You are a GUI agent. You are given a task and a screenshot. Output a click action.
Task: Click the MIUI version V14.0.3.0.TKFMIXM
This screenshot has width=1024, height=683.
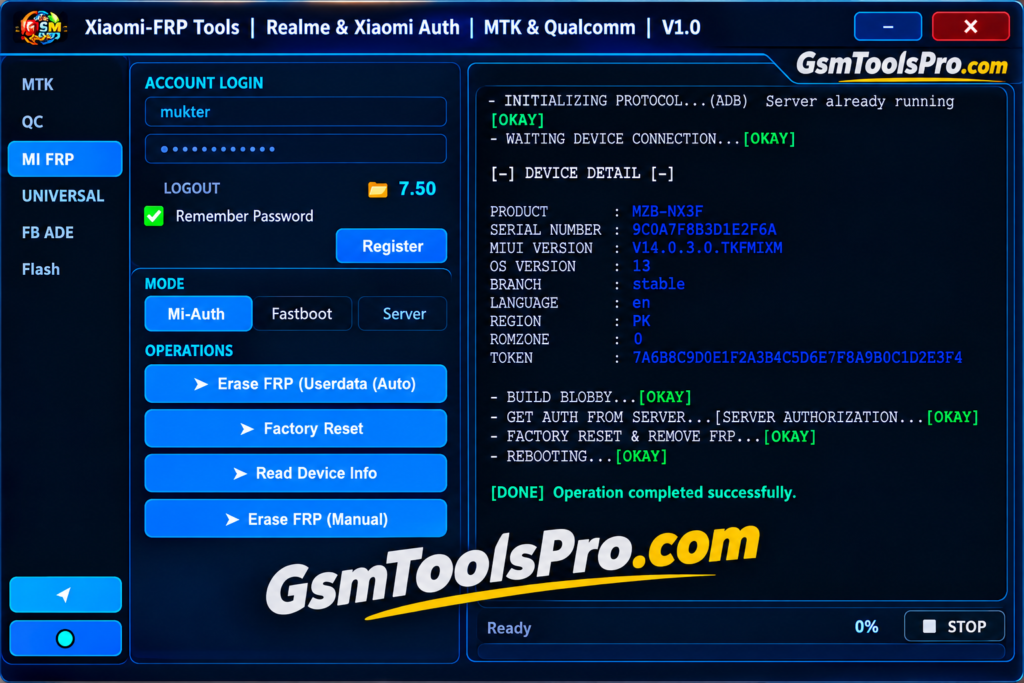(707, 248)
